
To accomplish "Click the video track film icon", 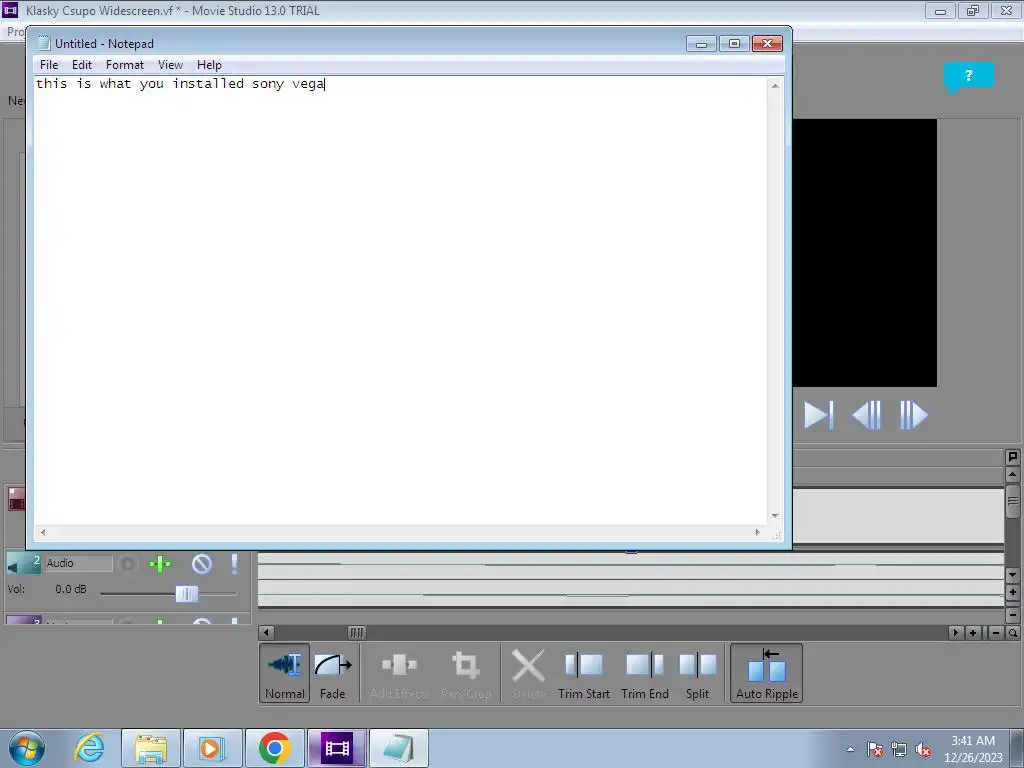I will [x=16, y=500].
